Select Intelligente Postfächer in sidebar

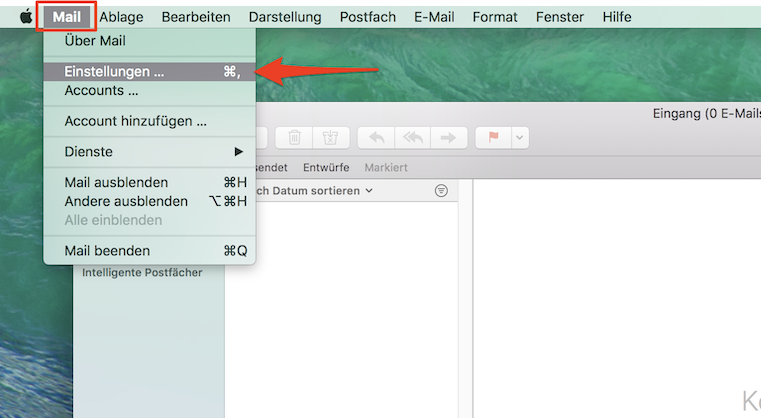pyautogui.click(x=142, y=272)
